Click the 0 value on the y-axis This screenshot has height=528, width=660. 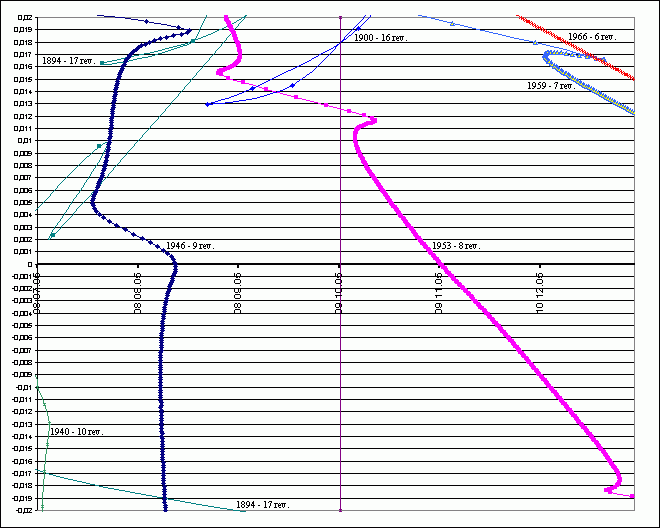pyautogui.click(x=32, y=264)
